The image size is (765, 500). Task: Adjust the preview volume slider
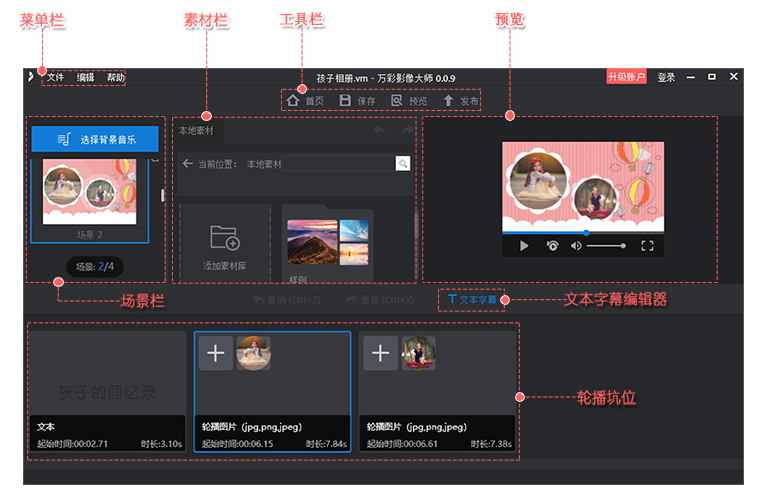click(606, 246)
